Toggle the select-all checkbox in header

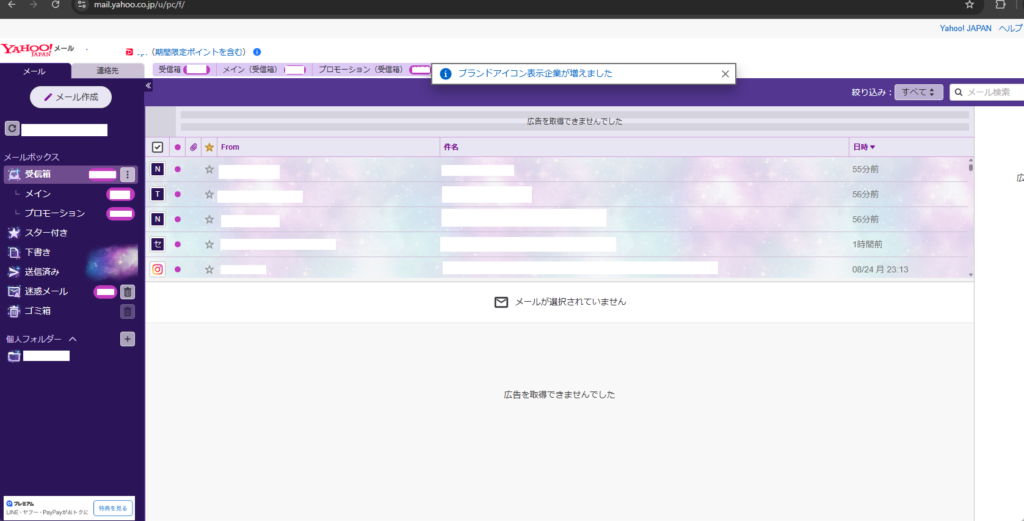[157, 148]
